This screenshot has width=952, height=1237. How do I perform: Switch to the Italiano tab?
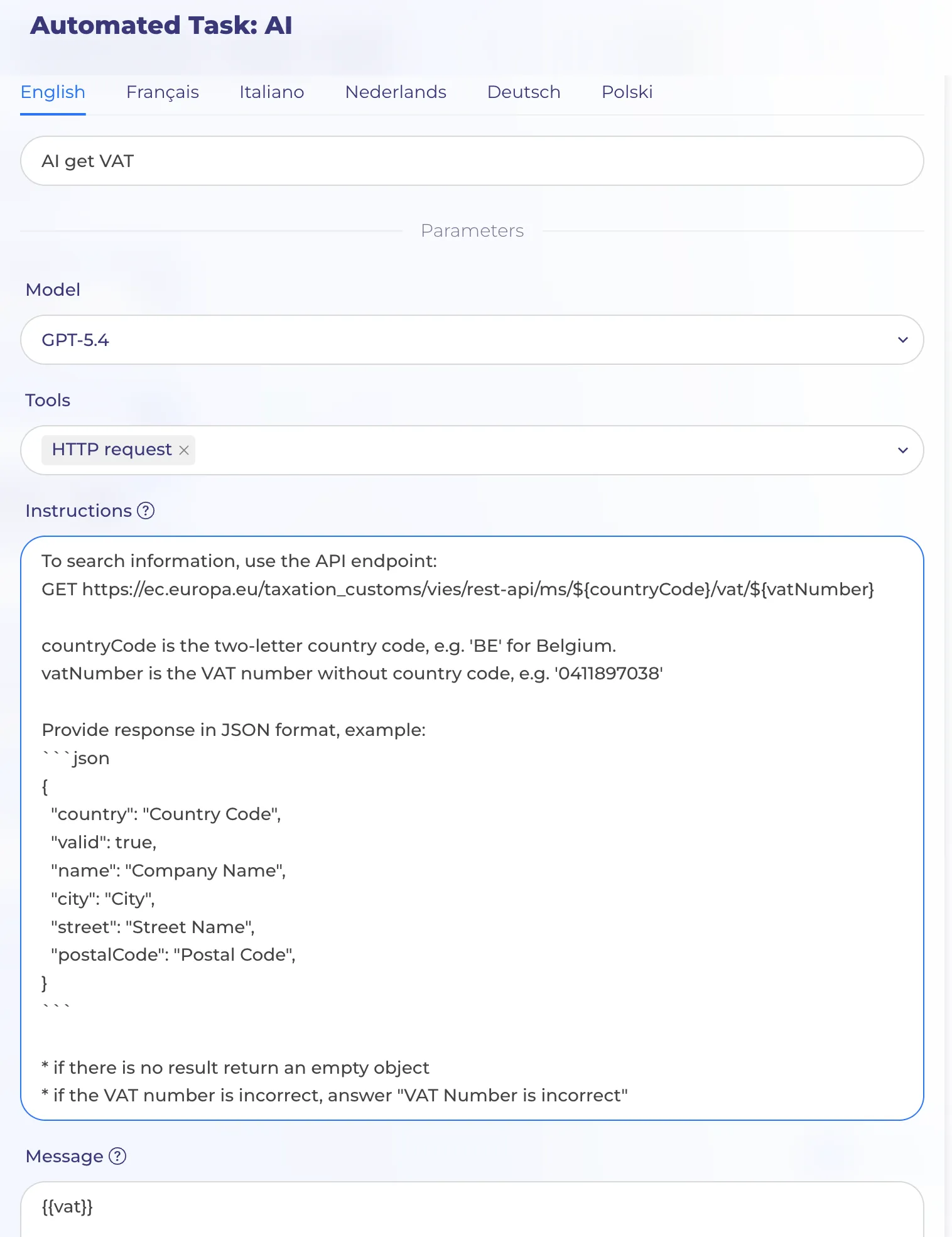[272, 92]
